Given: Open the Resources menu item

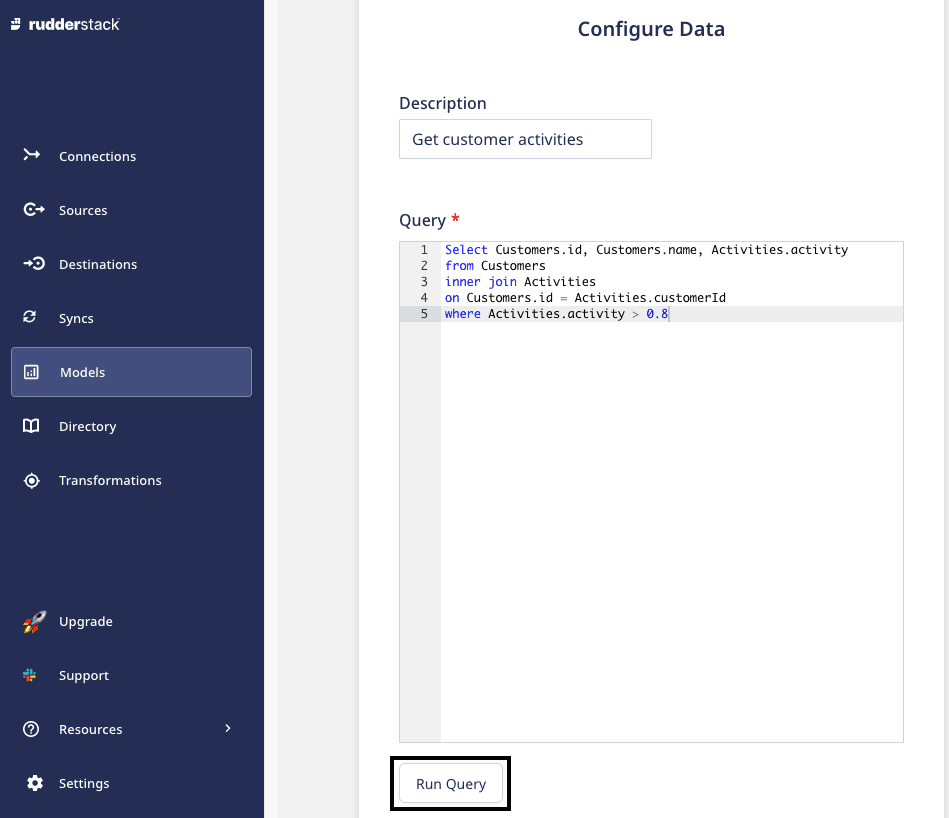Looking at the screenshot, I should tap(90, 729).
